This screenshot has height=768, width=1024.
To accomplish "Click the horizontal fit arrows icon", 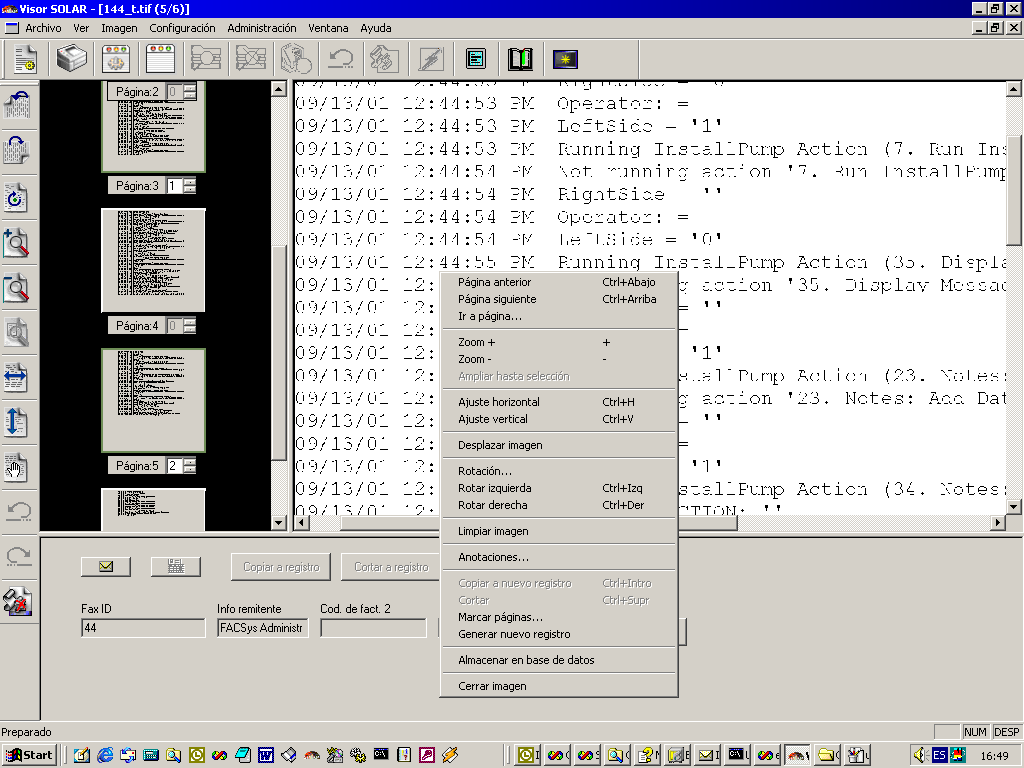I will tap(17, 377).
